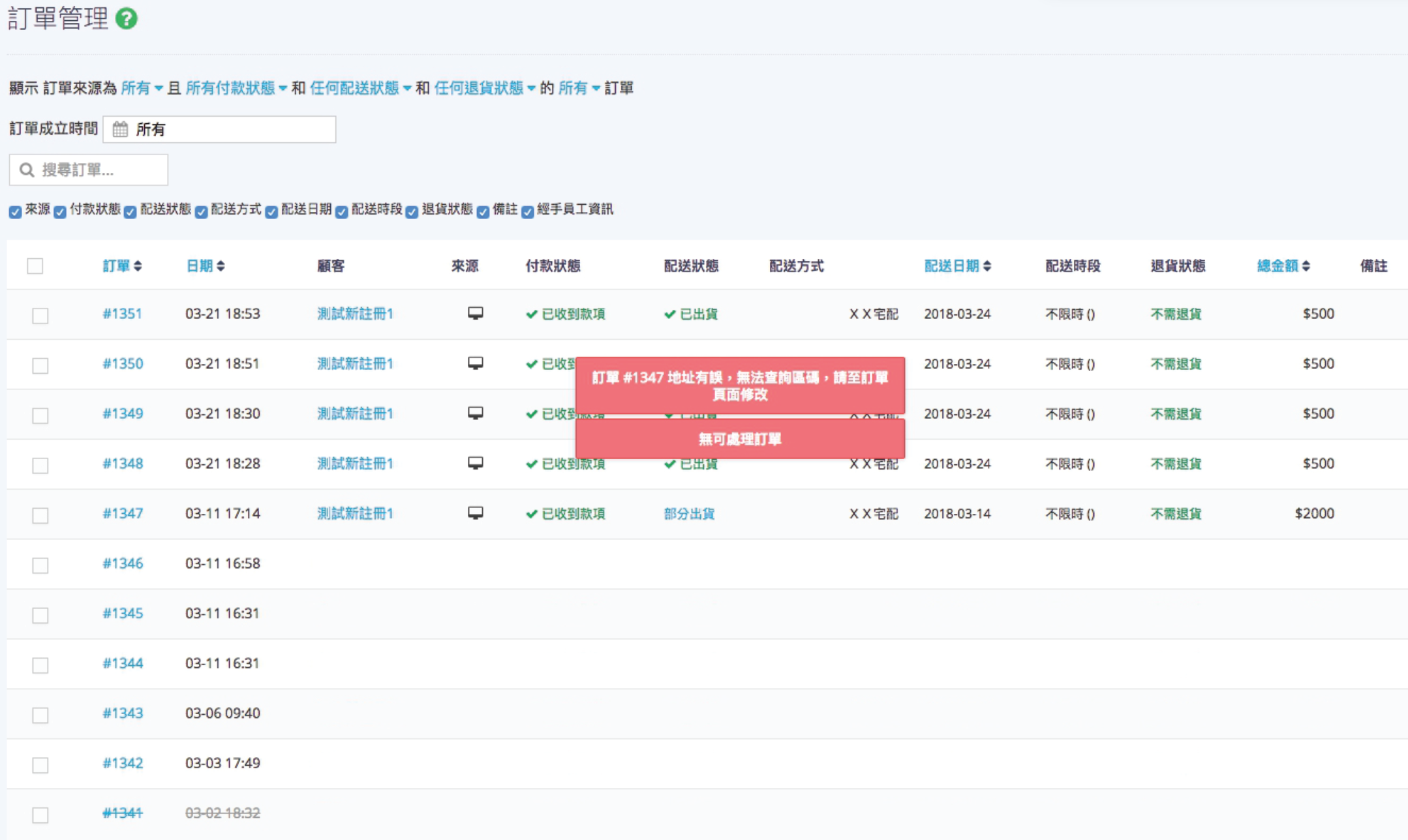Viewport: 1408px width, 840px height.
Task: Sort by 訂單 column header
Action: pyautogui.click(x=122, y=266)
